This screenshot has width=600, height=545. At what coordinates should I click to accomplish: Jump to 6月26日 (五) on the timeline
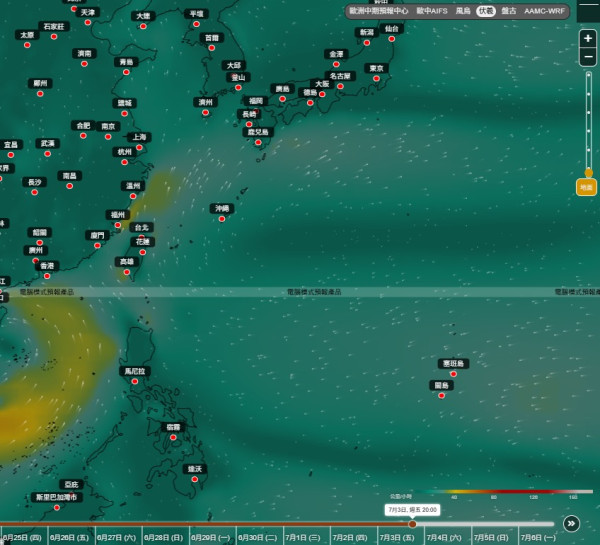click(70, 537)
